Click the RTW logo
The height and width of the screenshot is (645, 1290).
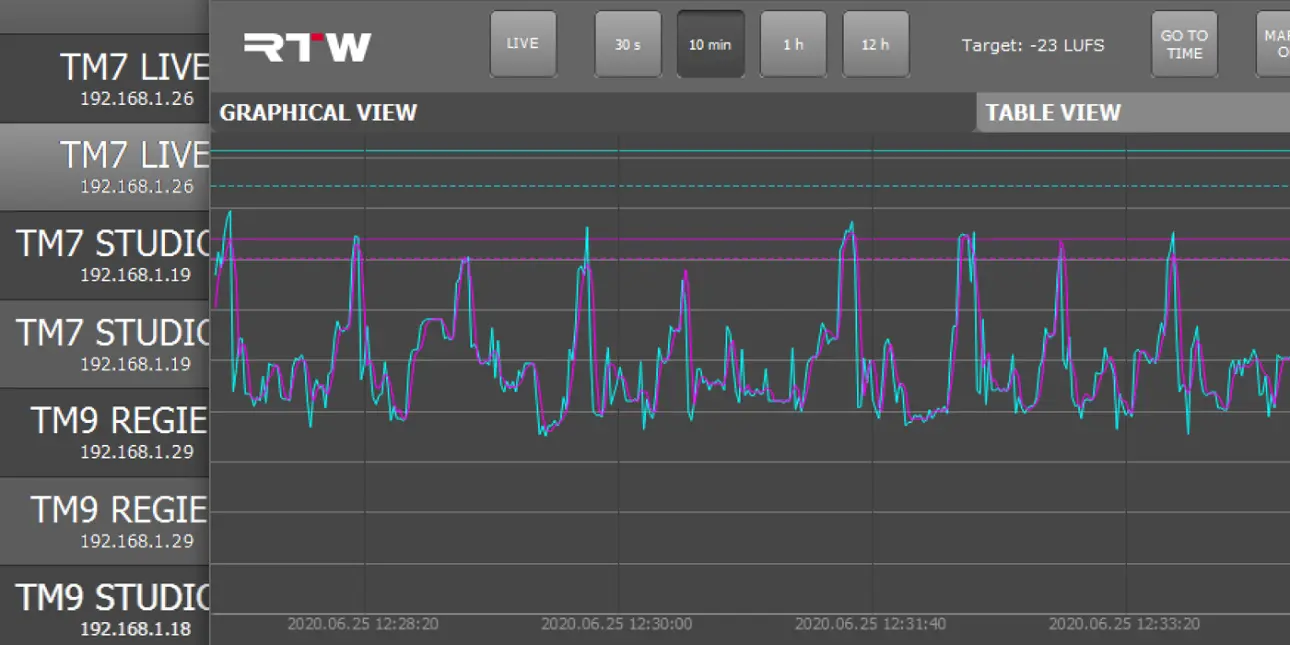pyautogui.click(x=307, y=46)
